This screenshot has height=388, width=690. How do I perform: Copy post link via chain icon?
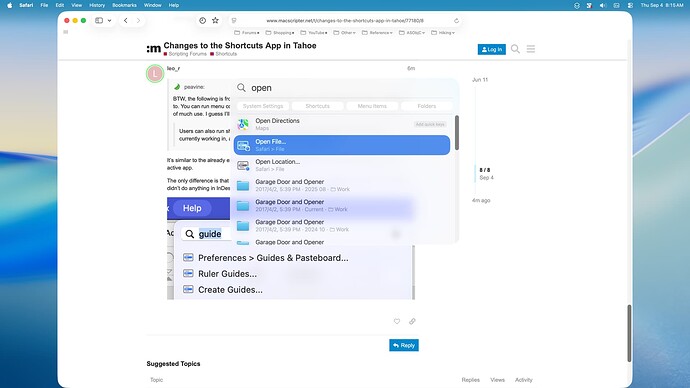412,321
